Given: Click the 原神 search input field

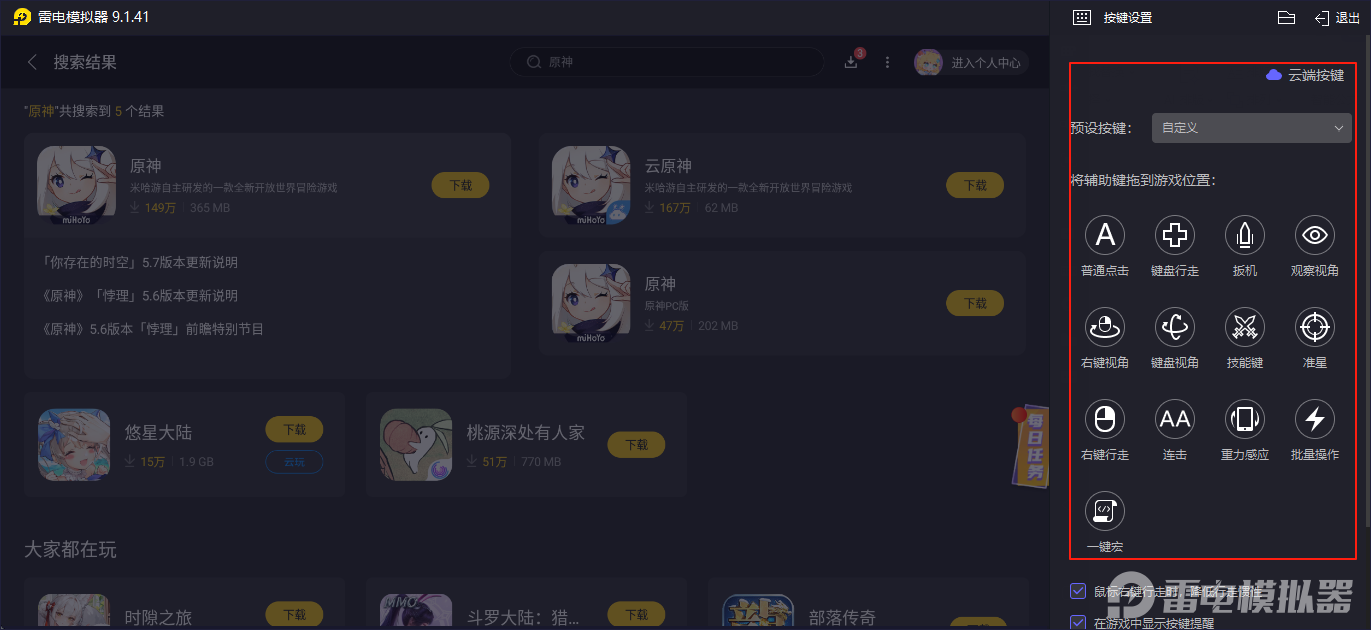Looking at the screenshot, I should tap(667, 62).
